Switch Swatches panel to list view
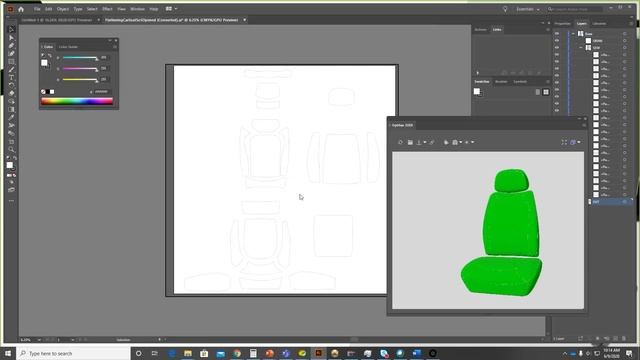 [538, 92]
